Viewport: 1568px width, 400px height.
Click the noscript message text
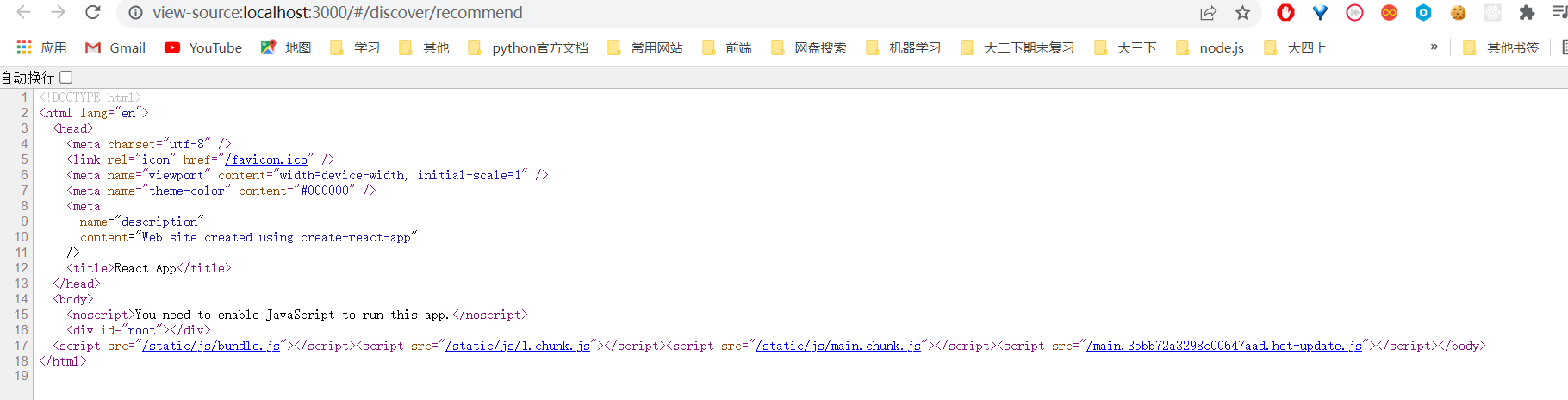pyautogui.click(x=292, y=315)
